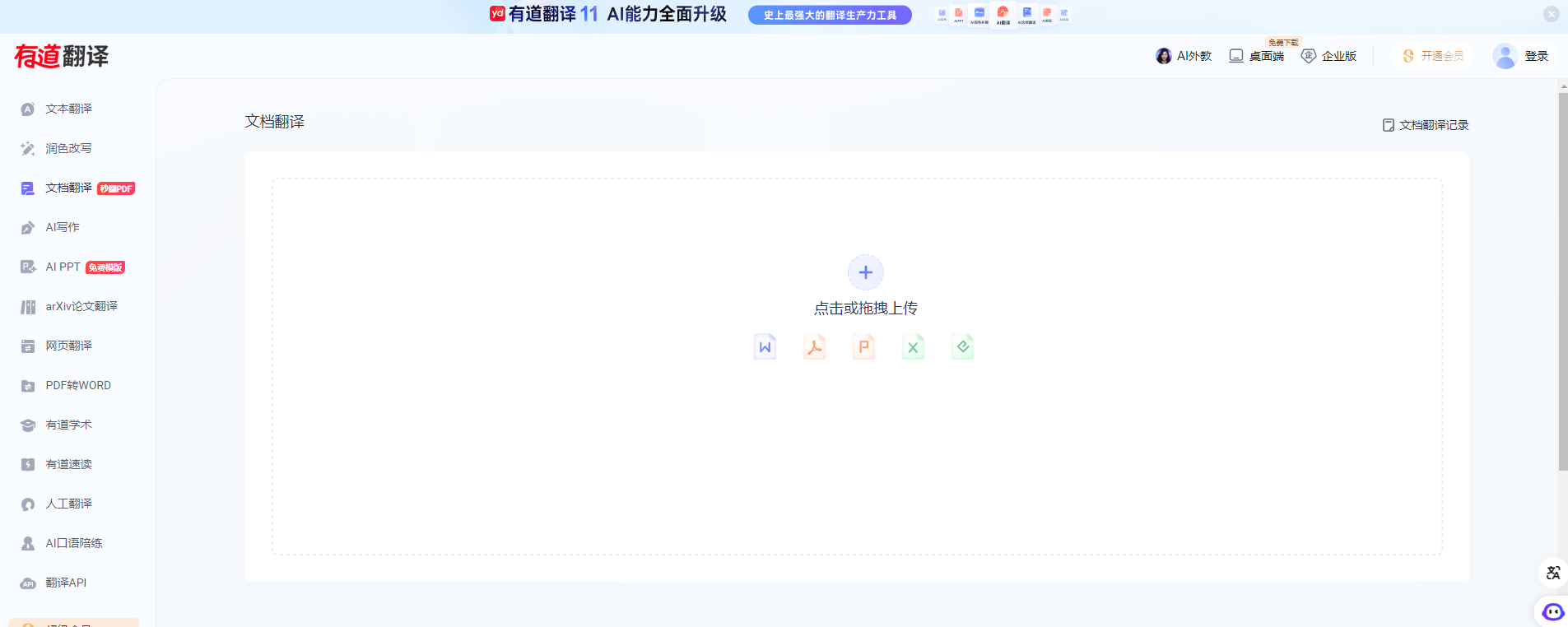Viewport: 1568px width, 627px height.
Task: Close the top promotional banner
Action: point(1552,14)
